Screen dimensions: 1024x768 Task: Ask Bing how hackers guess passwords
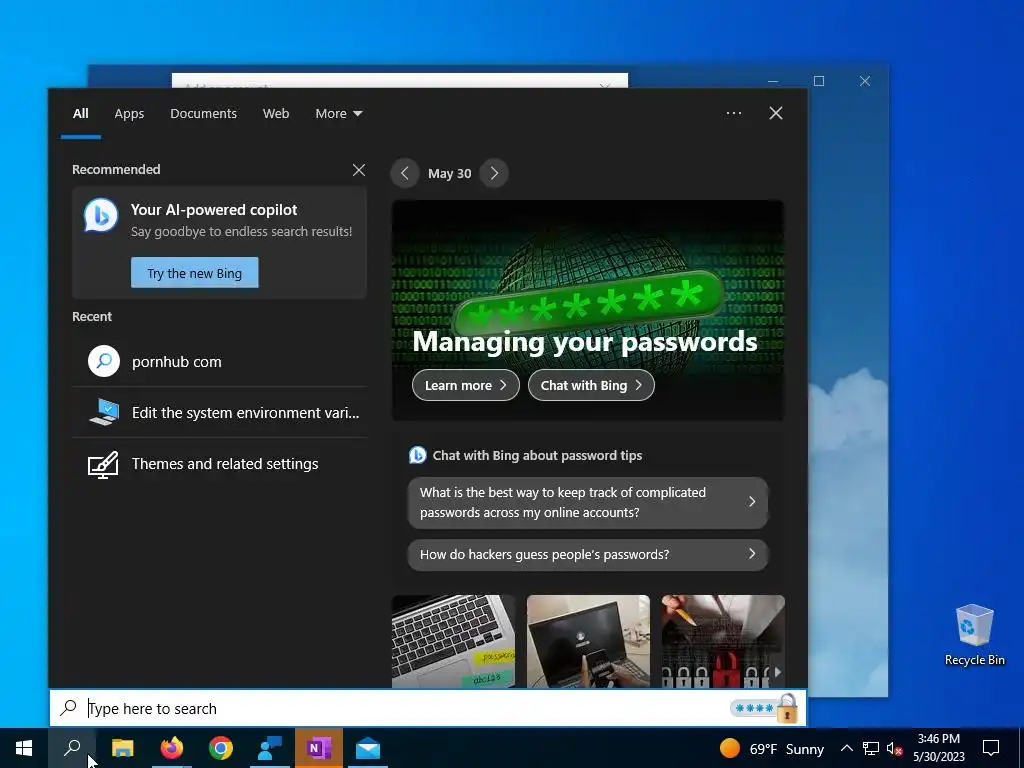click(588, 554)
